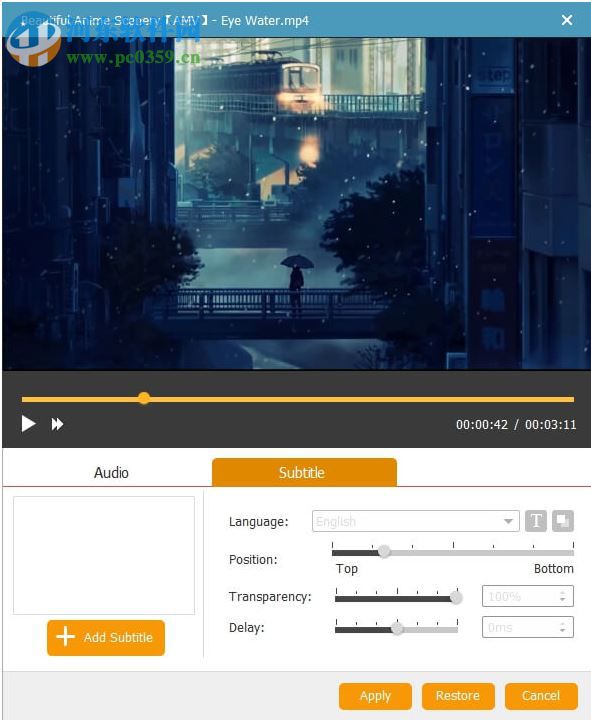
Task: Click the Transparency spinner arrows
Action: (x=563, y=596)
